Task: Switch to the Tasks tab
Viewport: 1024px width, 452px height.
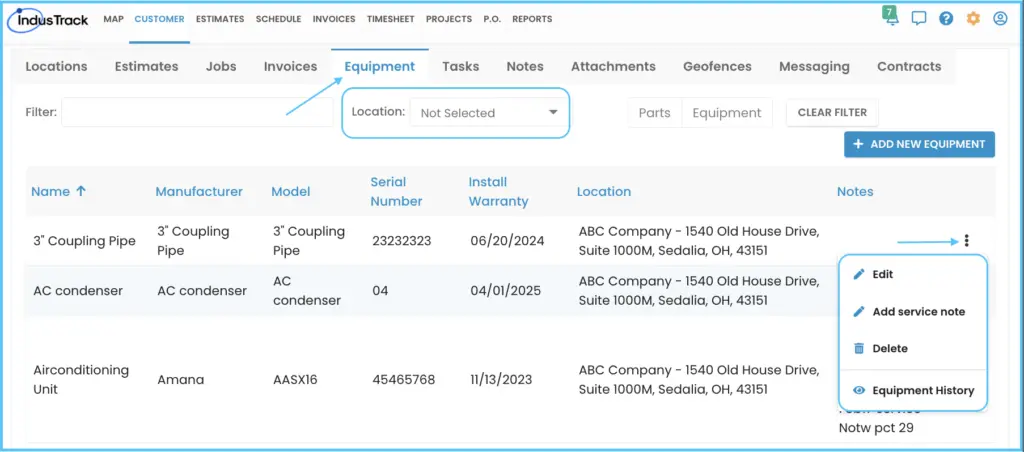Action: 460,66
